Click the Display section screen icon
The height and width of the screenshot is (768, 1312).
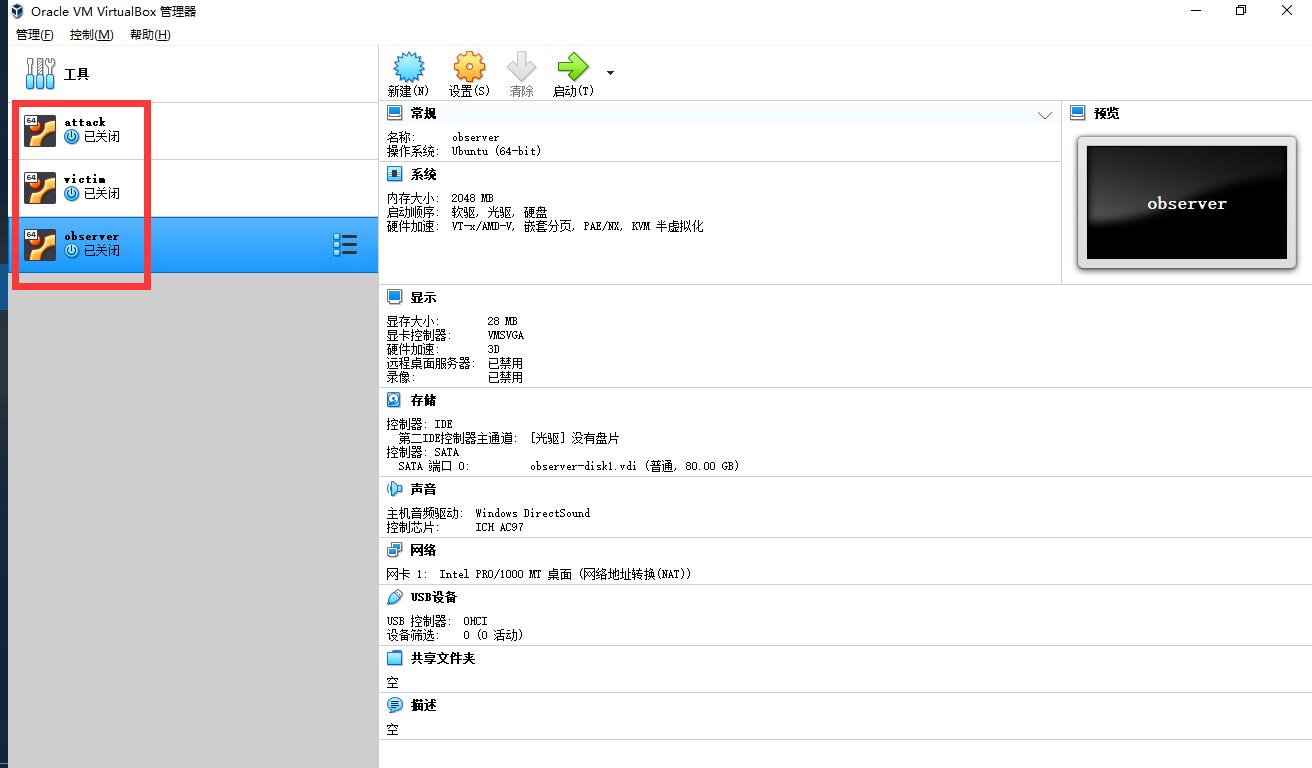point(395,298)
